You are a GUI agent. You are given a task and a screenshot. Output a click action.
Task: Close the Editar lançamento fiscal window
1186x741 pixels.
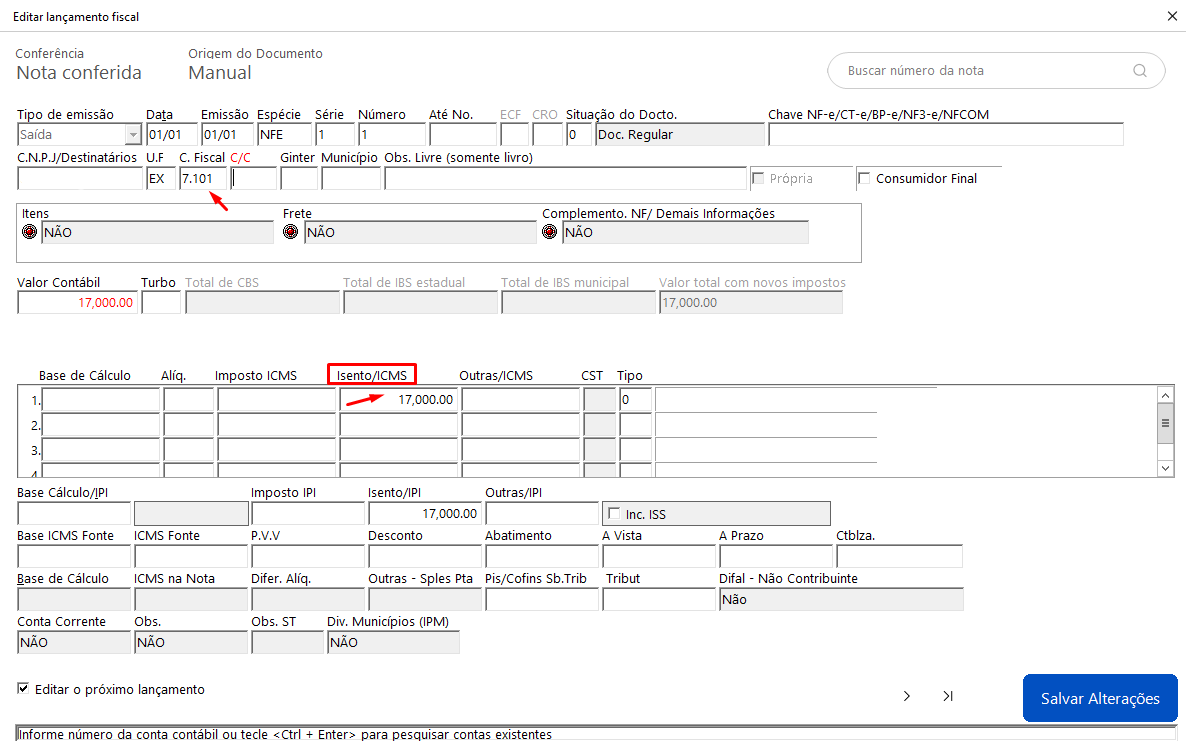tap(1172, 16)
